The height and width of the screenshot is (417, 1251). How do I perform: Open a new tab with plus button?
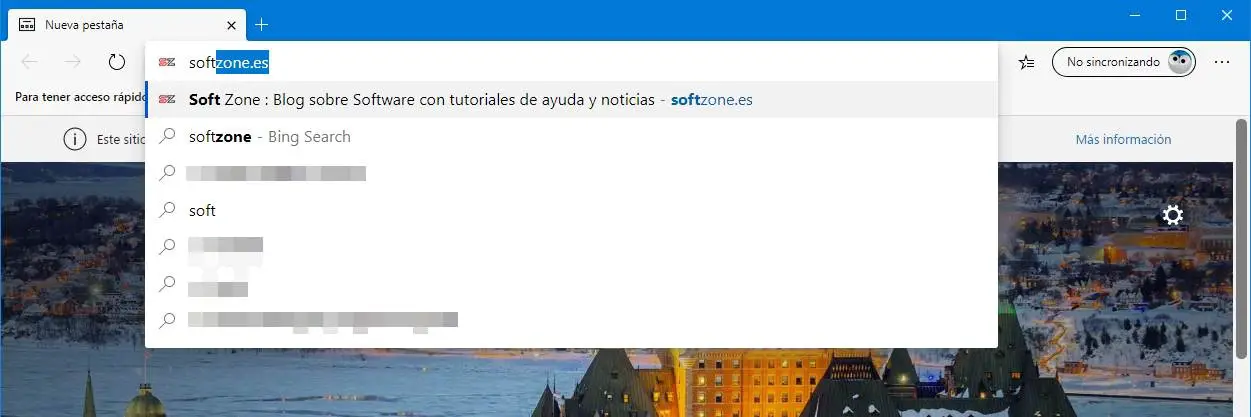point(261,24)
